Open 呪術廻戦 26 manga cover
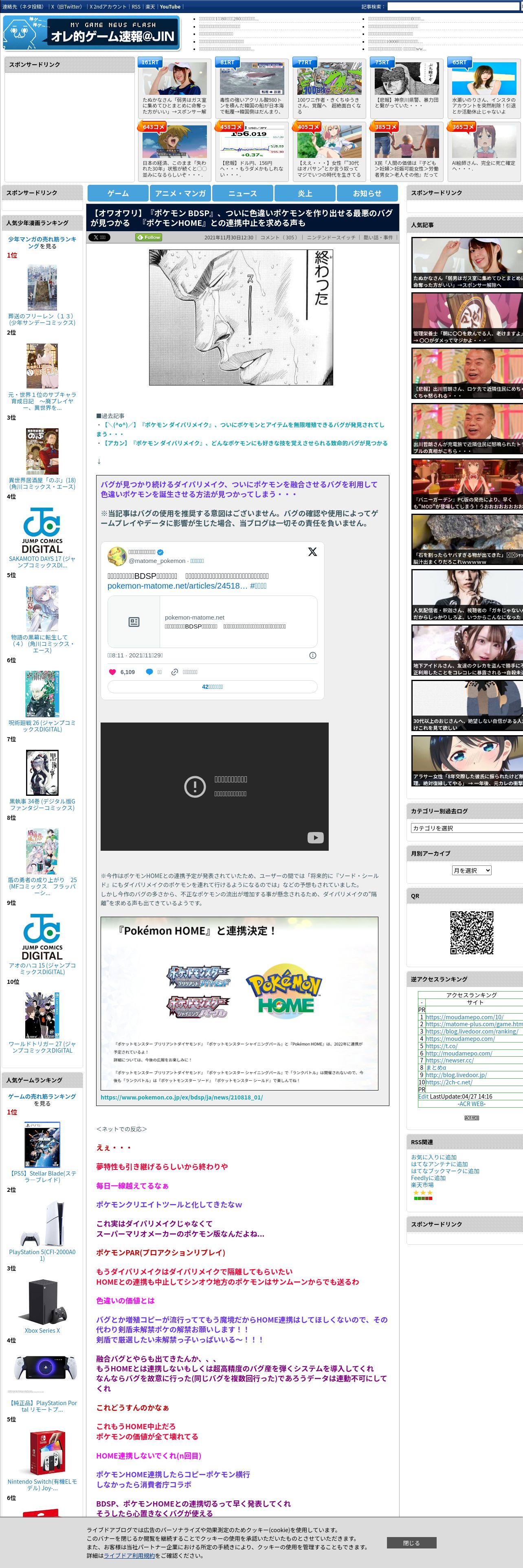The height and width of the screenshot is (1568, 523). tap(42, 694)
